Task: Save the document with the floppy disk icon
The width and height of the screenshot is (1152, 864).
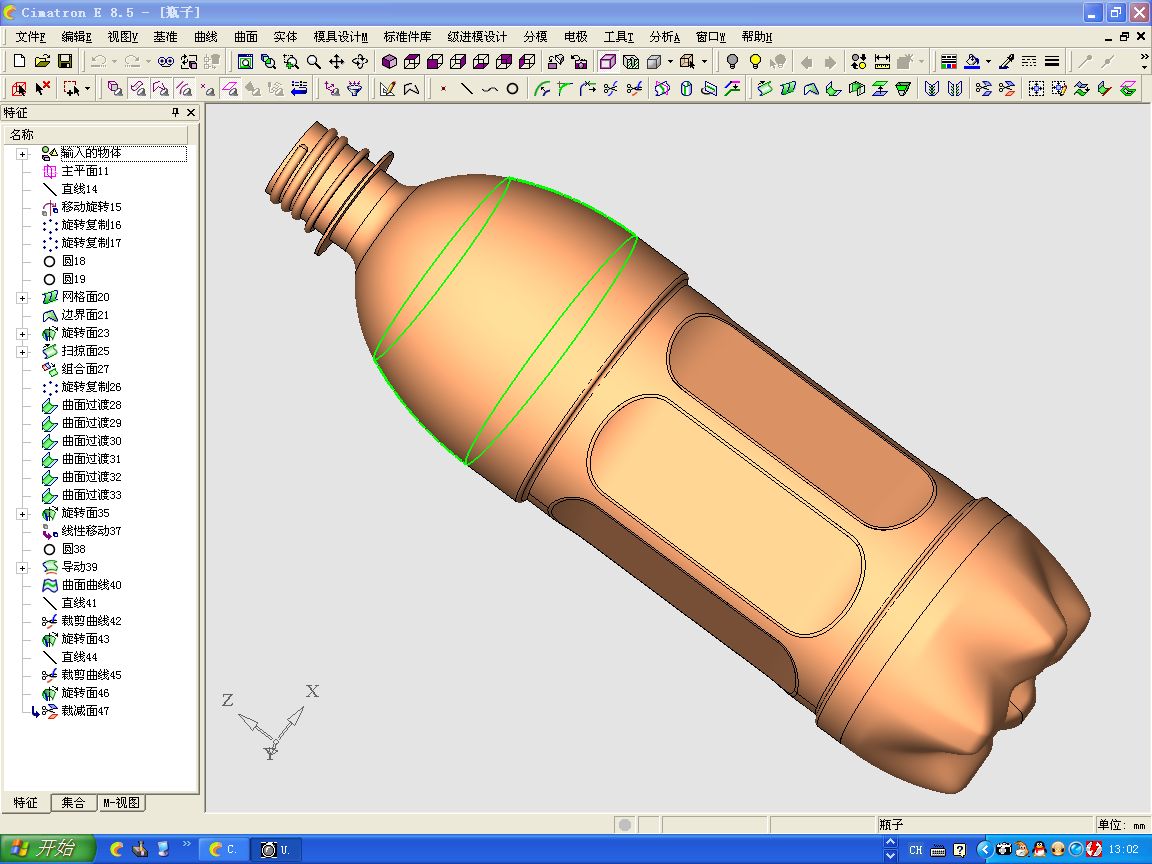Action: pos(65,62)
